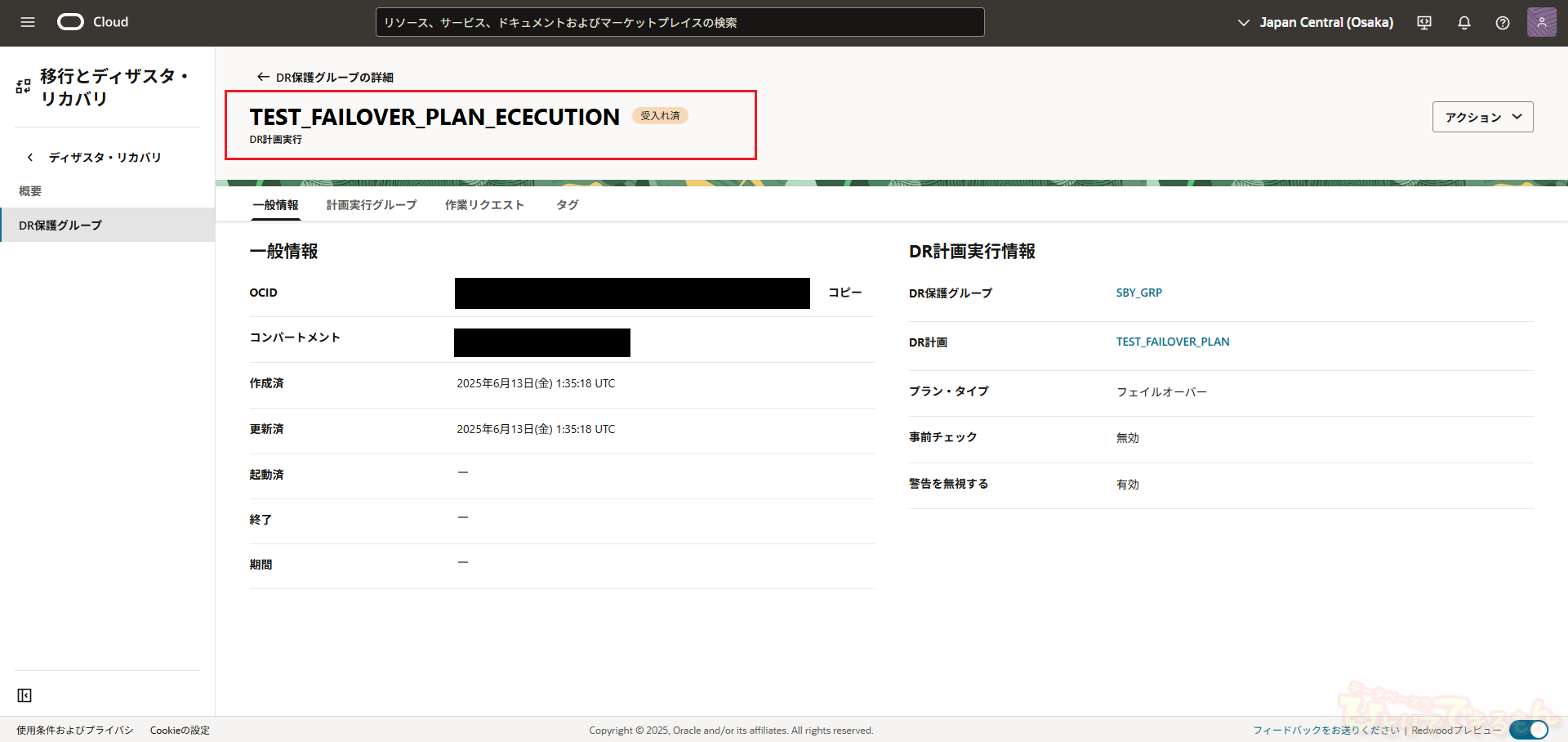
Task: Open the notifications bell
Action: pyautogui.click(x=1464, y=23)
